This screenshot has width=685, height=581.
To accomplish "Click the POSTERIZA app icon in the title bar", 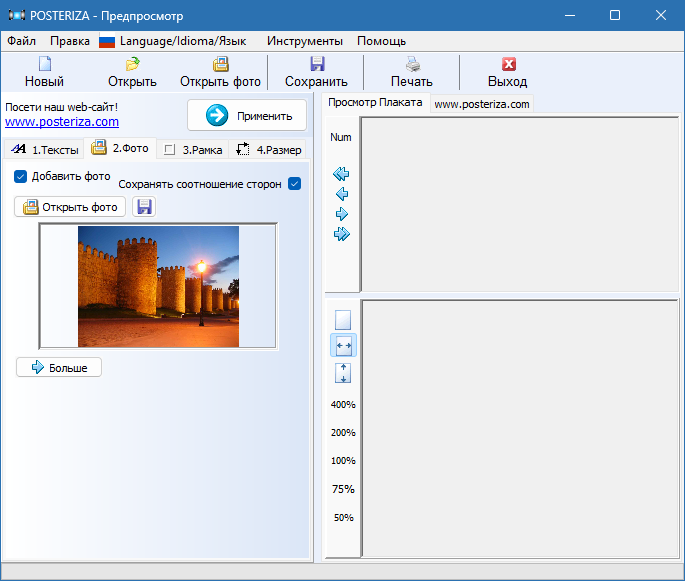I will 17,15.
